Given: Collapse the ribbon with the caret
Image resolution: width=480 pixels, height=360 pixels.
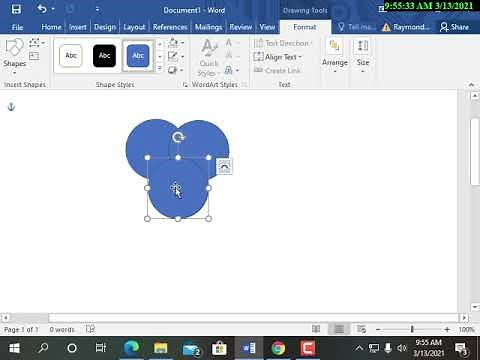Looking at the screenshot, I should click(471, 85).
